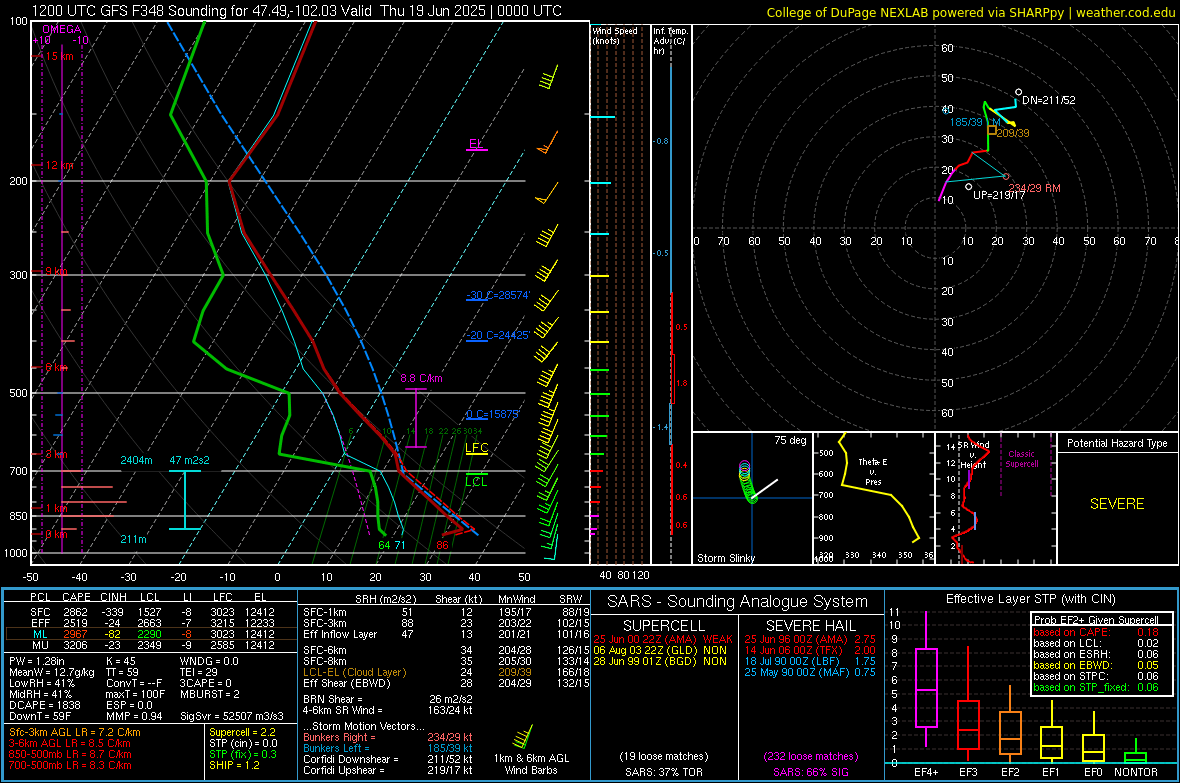Click the Wind Speed (knots) panel header
The width and height of the screenshot is (1180, 783).
(x=615, y=35)
